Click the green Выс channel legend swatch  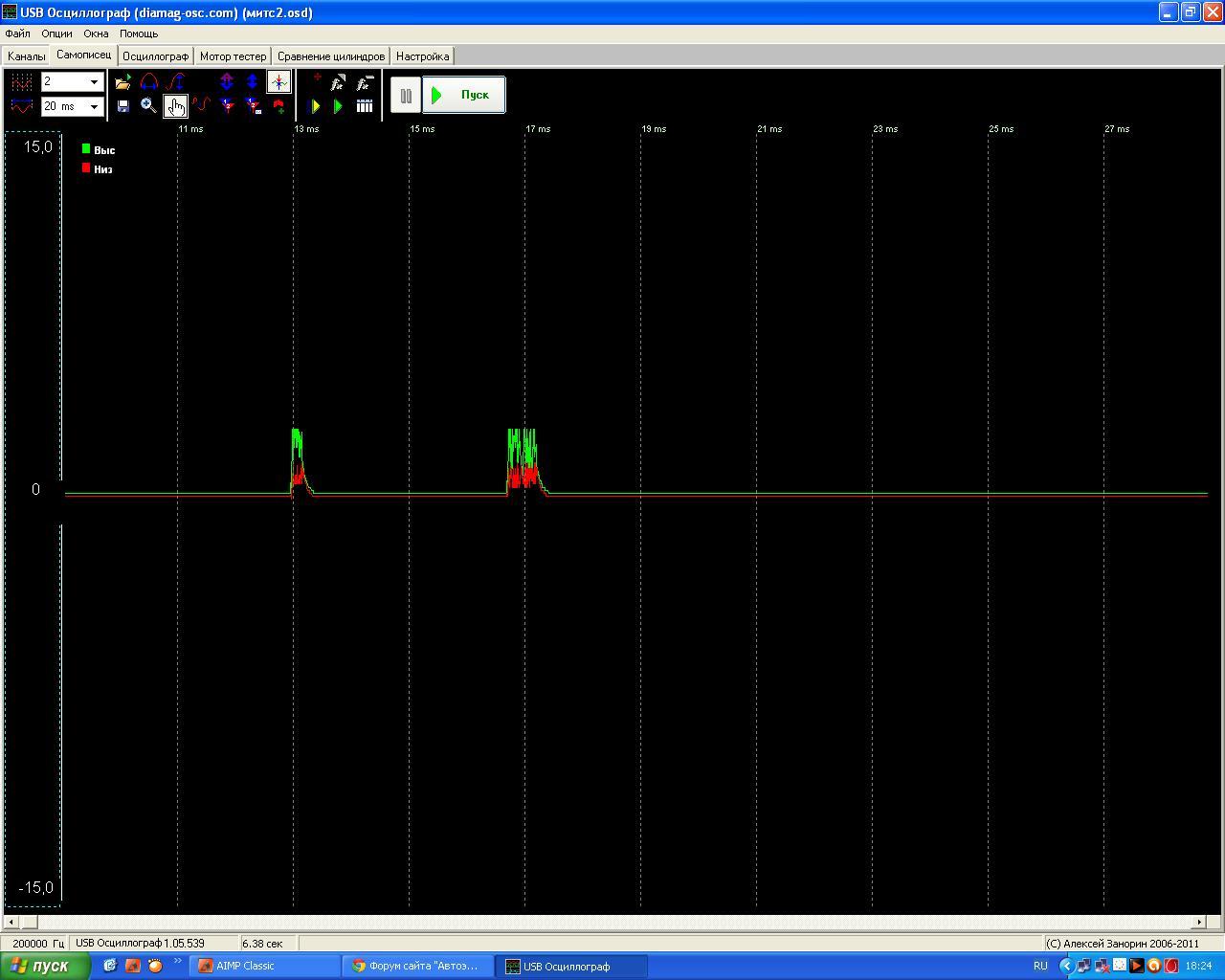tap(86, 149)
